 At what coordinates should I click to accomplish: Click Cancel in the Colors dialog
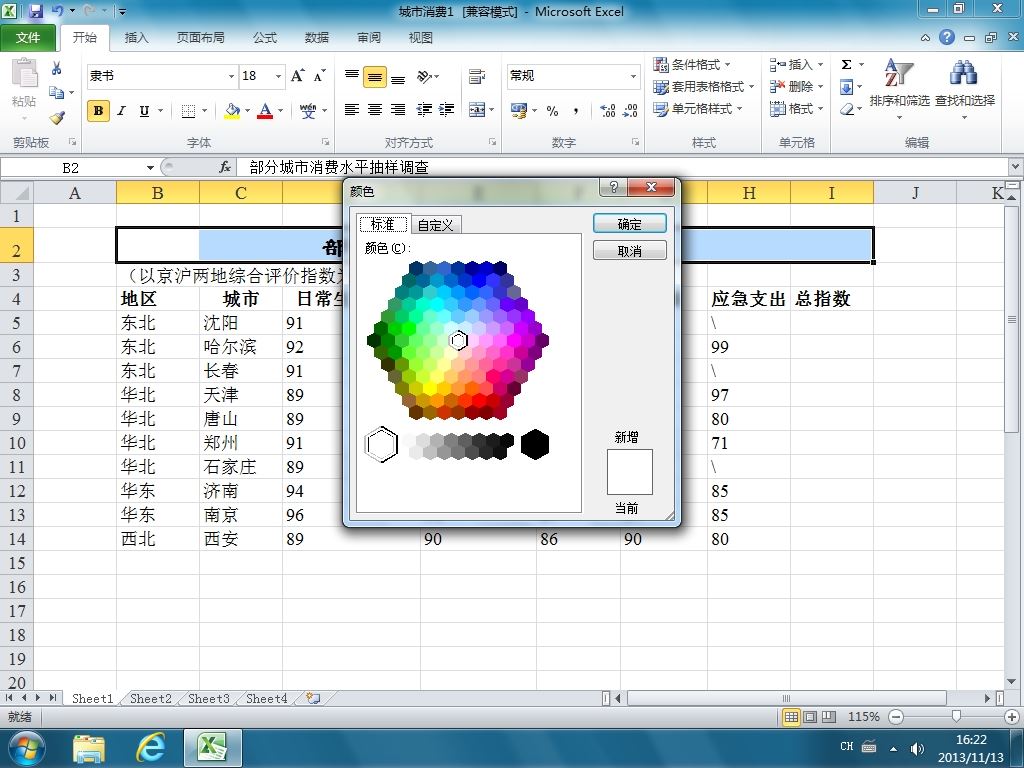[x=630, y=251]
